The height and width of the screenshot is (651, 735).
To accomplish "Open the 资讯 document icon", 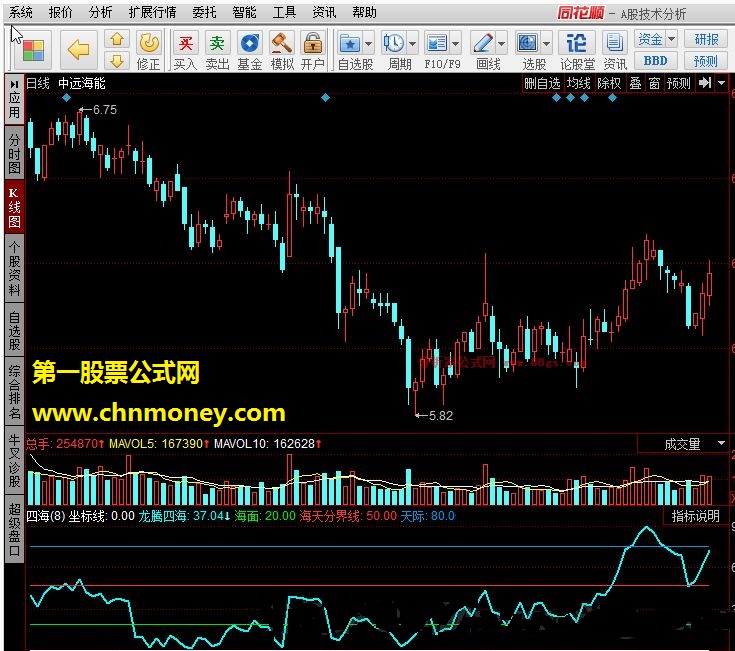I will point(615,51).
